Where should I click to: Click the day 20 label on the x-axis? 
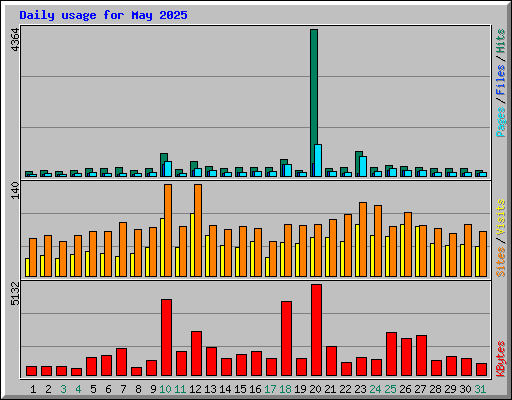pos(315,389)
